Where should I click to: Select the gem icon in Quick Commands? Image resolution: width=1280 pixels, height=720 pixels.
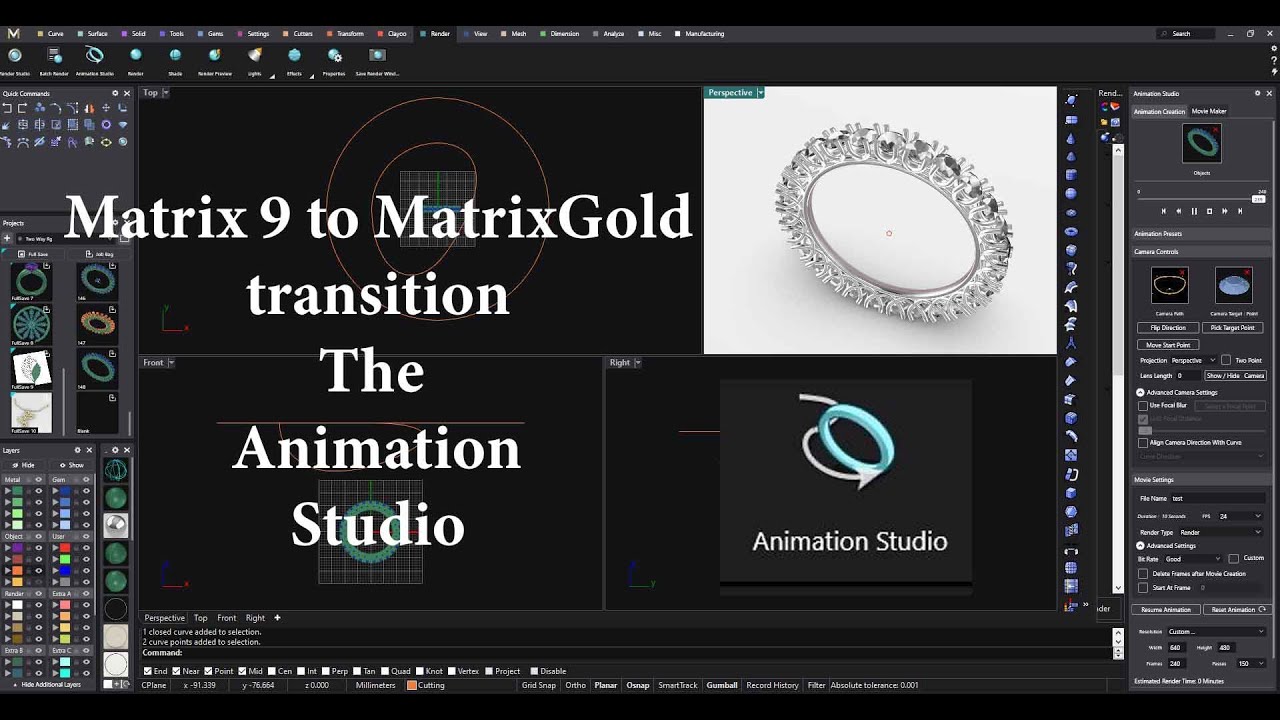coord(123,125)
